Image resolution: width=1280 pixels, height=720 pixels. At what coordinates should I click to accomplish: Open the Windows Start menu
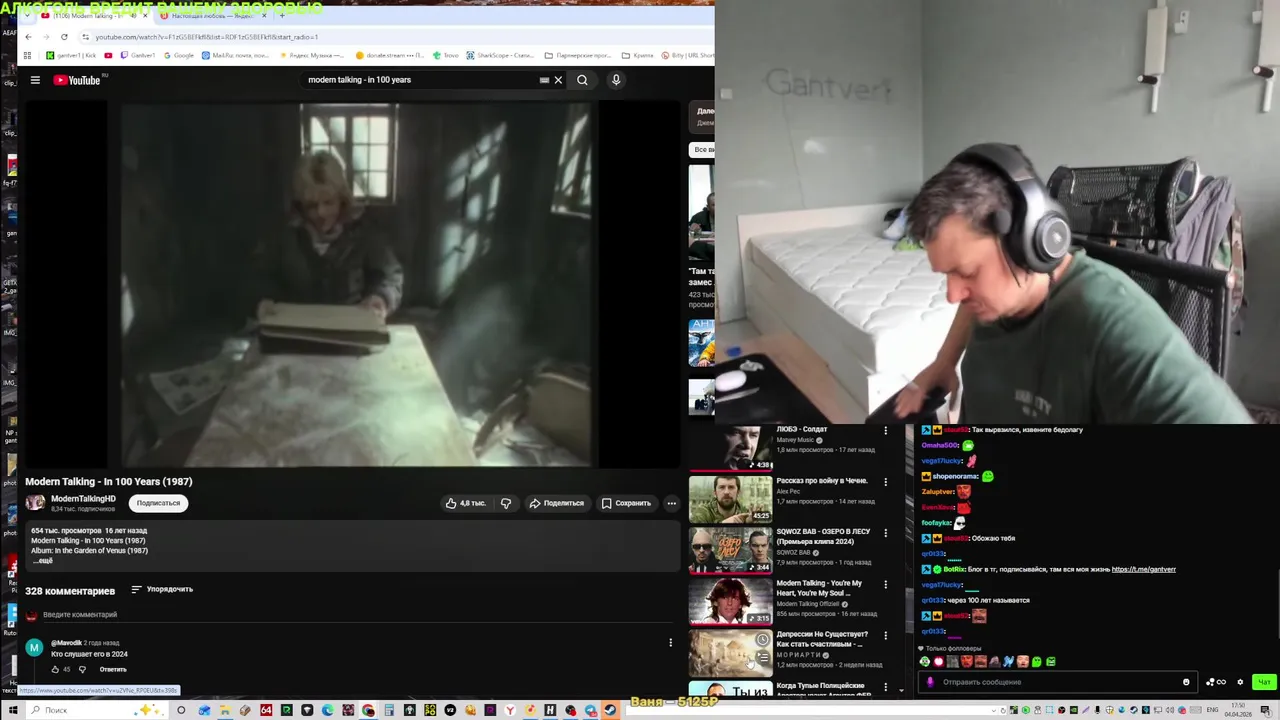click(x=13, y=710)
